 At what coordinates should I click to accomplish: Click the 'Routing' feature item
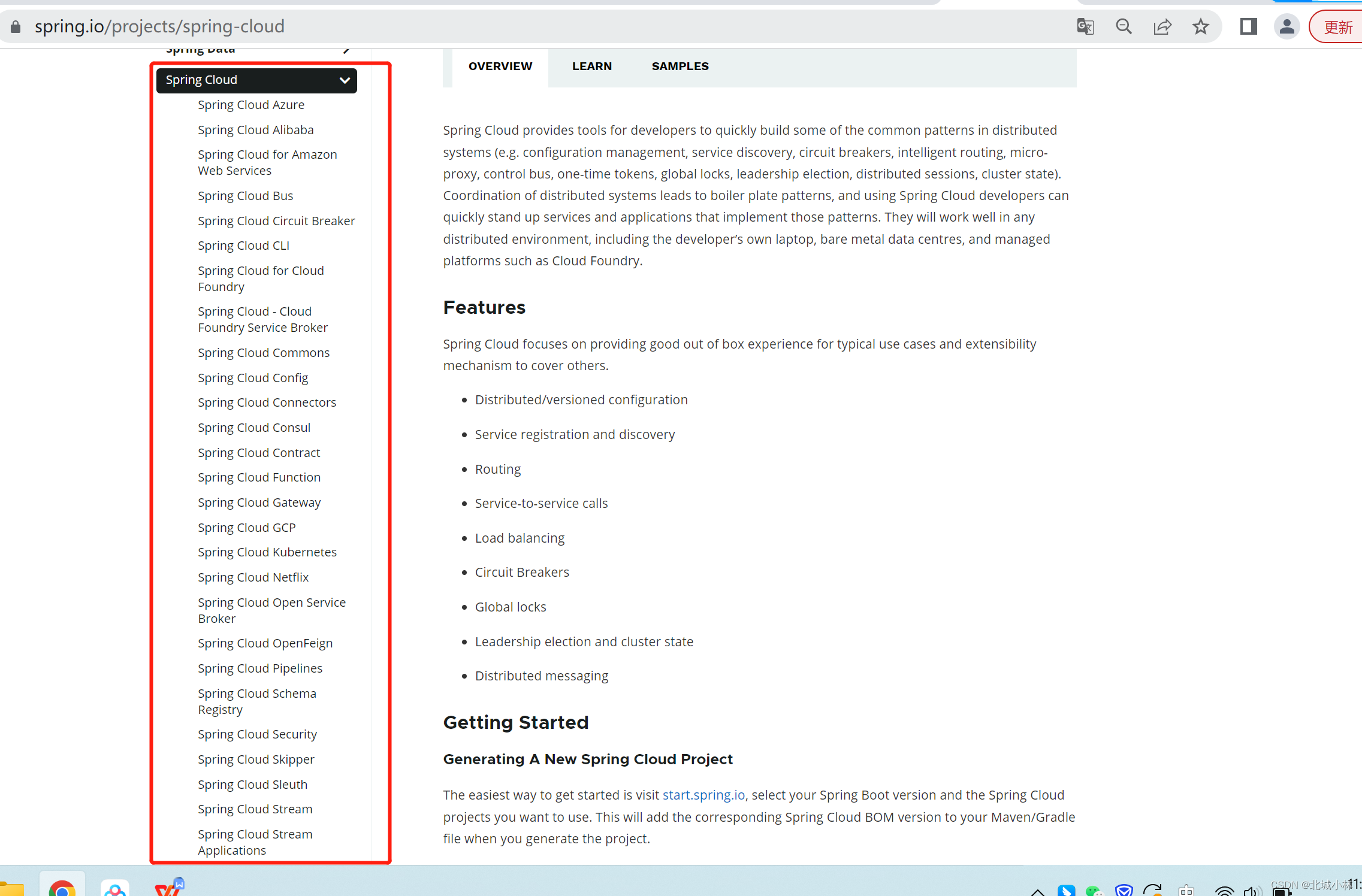[498, 470]
